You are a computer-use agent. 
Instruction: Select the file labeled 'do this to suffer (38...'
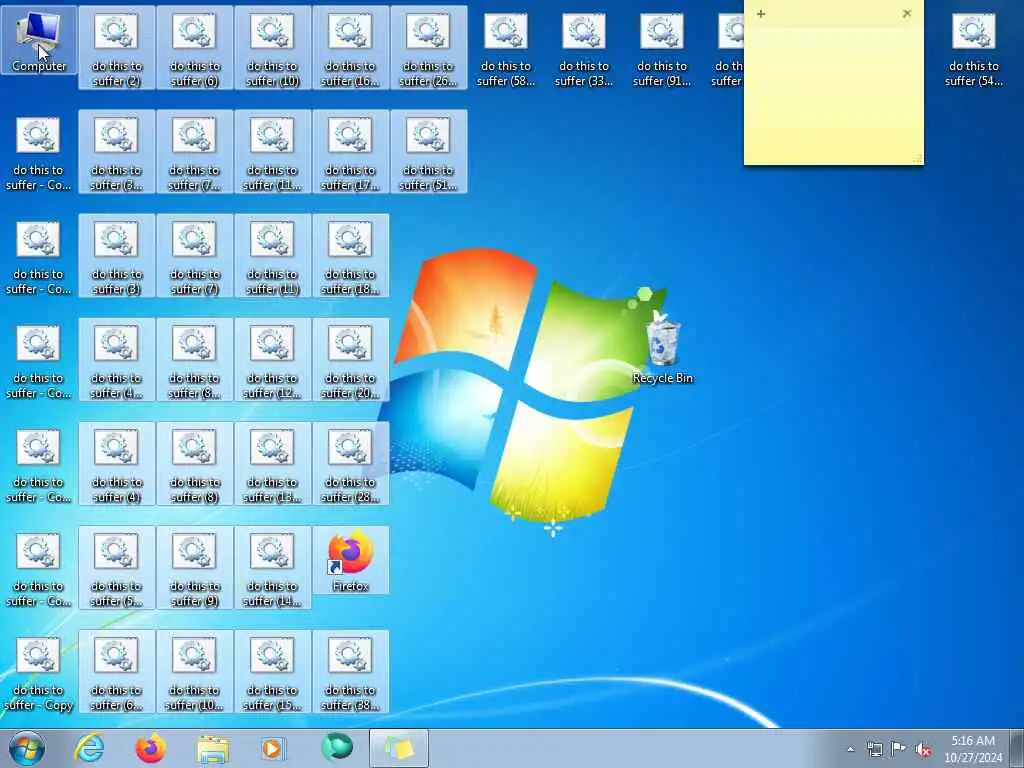(x=351, y=671)
